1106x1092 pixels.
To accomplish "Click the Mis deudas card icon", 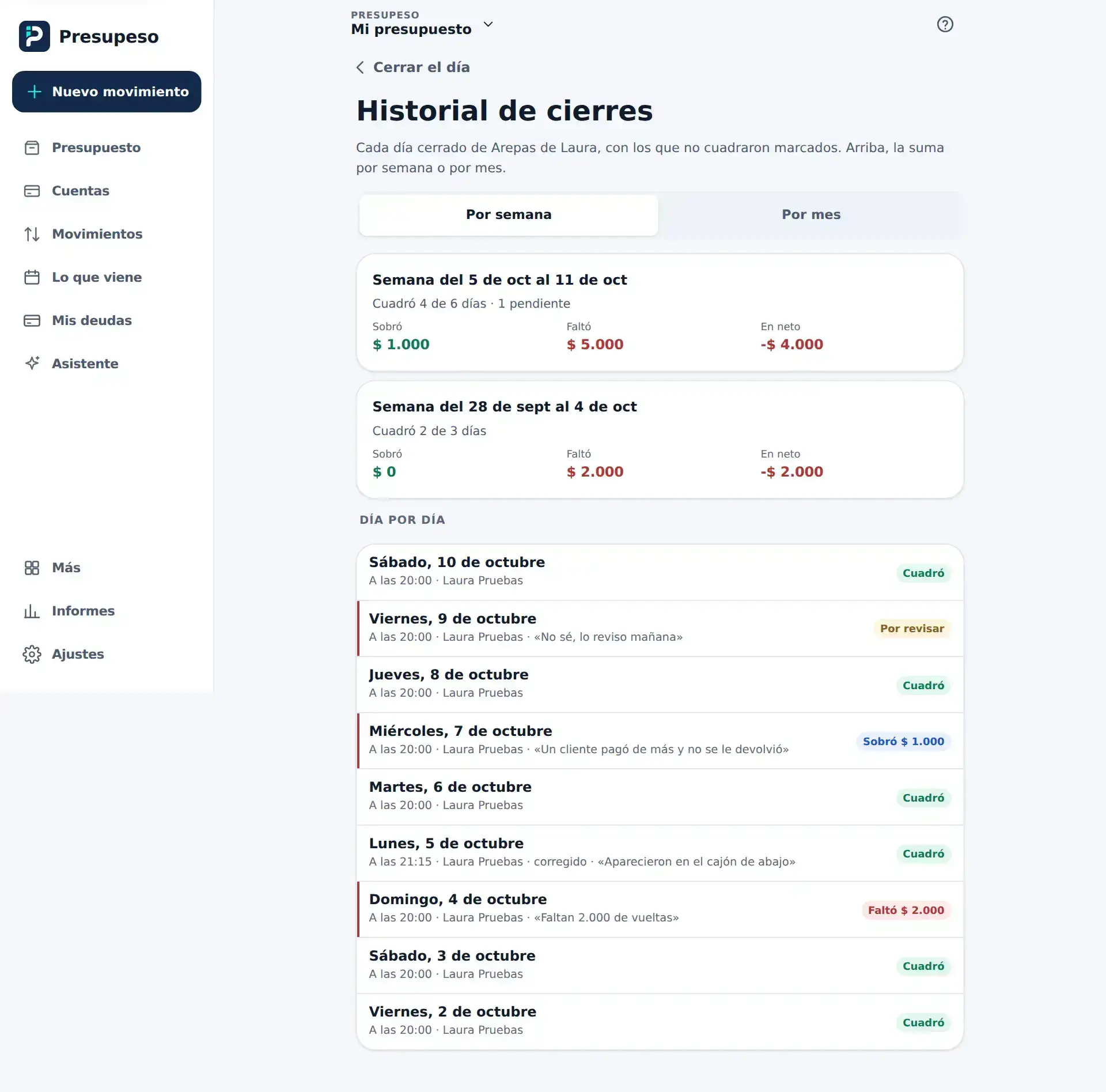I will 32,320.
